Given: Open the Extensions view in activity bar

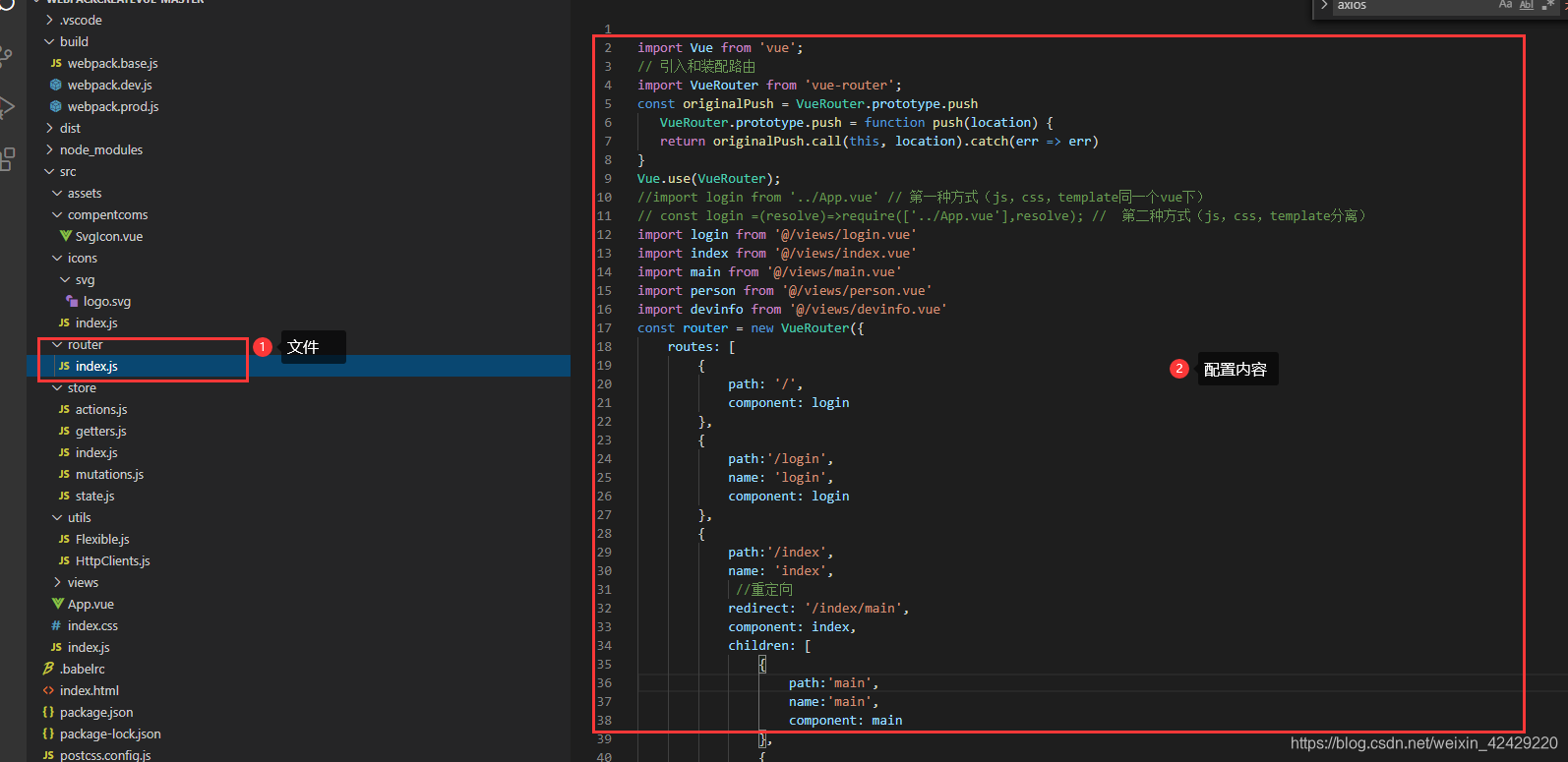Looking at the screenshot, I should pyautogui.click(x=7, y=158).
